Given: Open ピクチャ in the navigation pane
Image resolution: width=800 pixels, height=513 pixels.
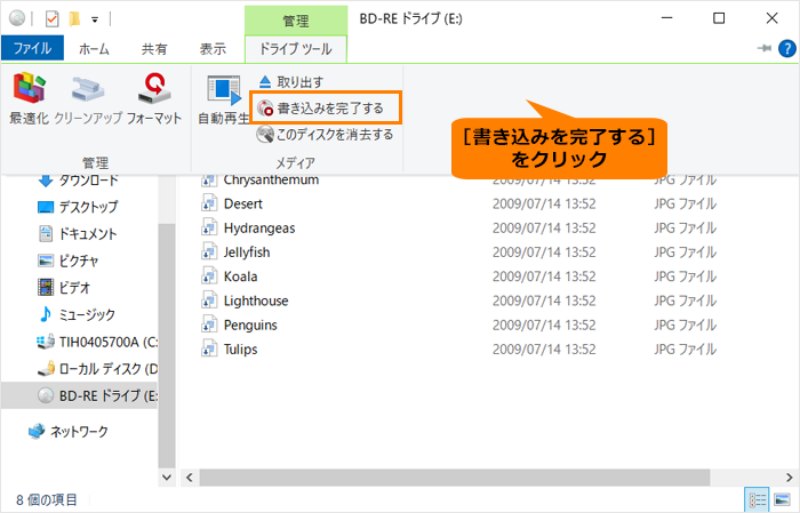Looking at the screenshot, I should [68, 261].
